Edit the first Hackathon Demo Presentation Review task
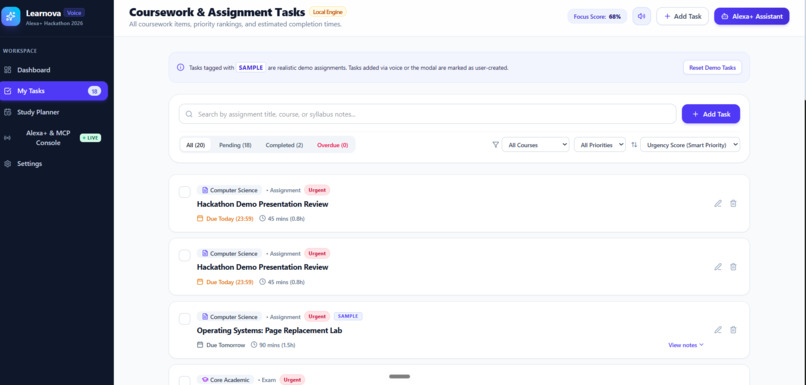Screen dimensions: 806x385 [718, 204]
